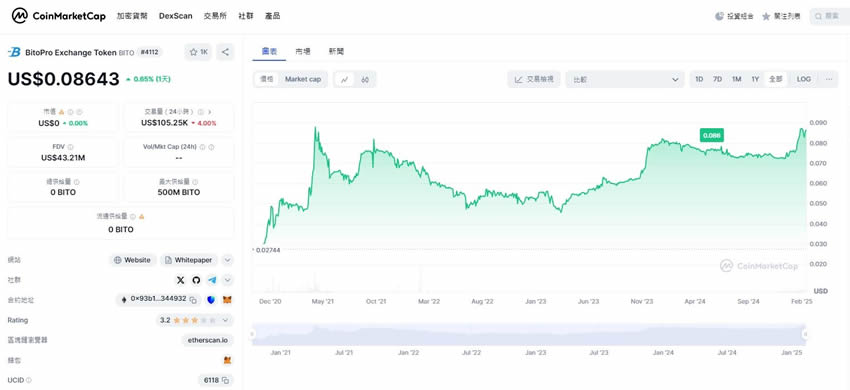Toggle the LOG scale button
The height and width of the screenshot is (390, 850).
pyautogui.click(x=804, y=79)
